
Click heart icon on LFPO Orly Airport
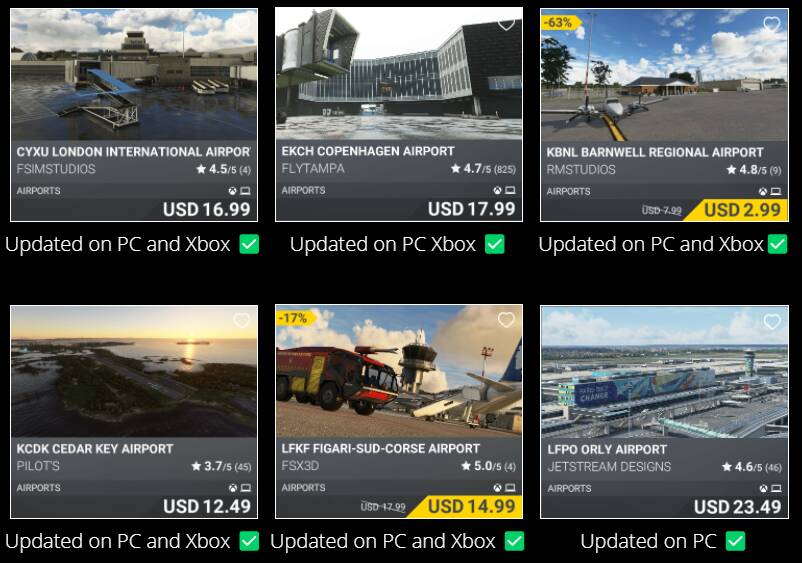(x=772, y=321)
